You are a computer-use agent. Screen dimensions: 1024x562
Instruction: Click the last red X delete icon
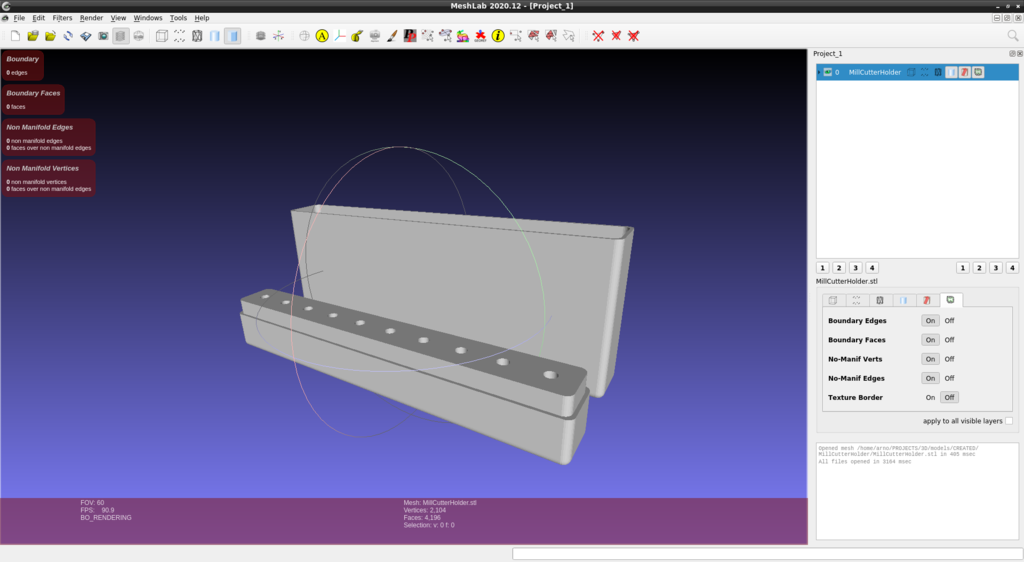pos(633,36)
